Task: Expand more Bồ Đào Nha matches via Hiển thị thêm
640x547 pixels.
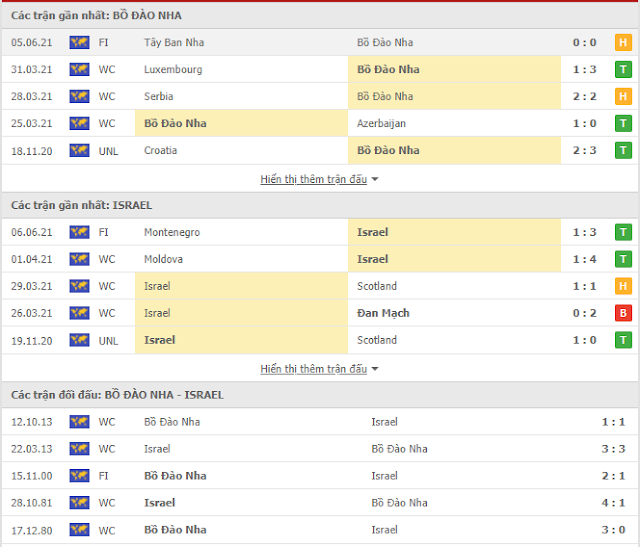Action: 313,179
